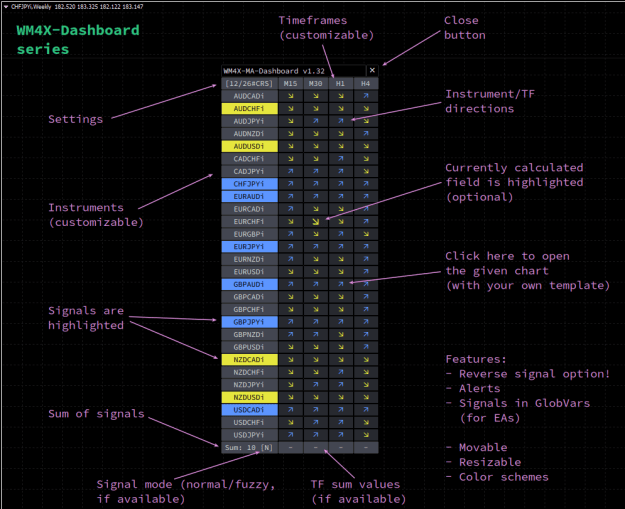Click the blue GBPAUDi instrument label
625x509 pixels.
(x=250, y=284)
